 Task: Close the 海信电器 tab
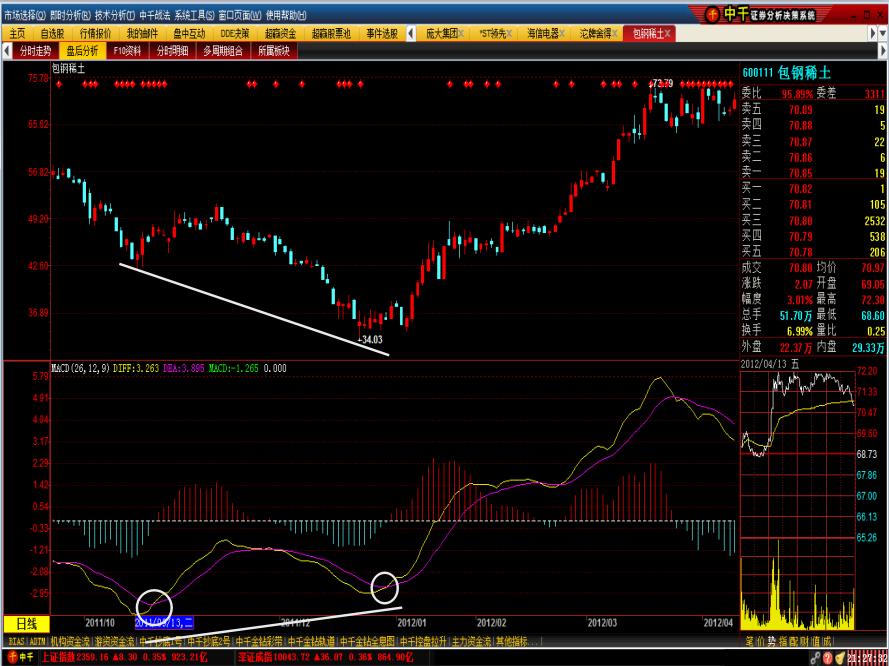(563, 33)
